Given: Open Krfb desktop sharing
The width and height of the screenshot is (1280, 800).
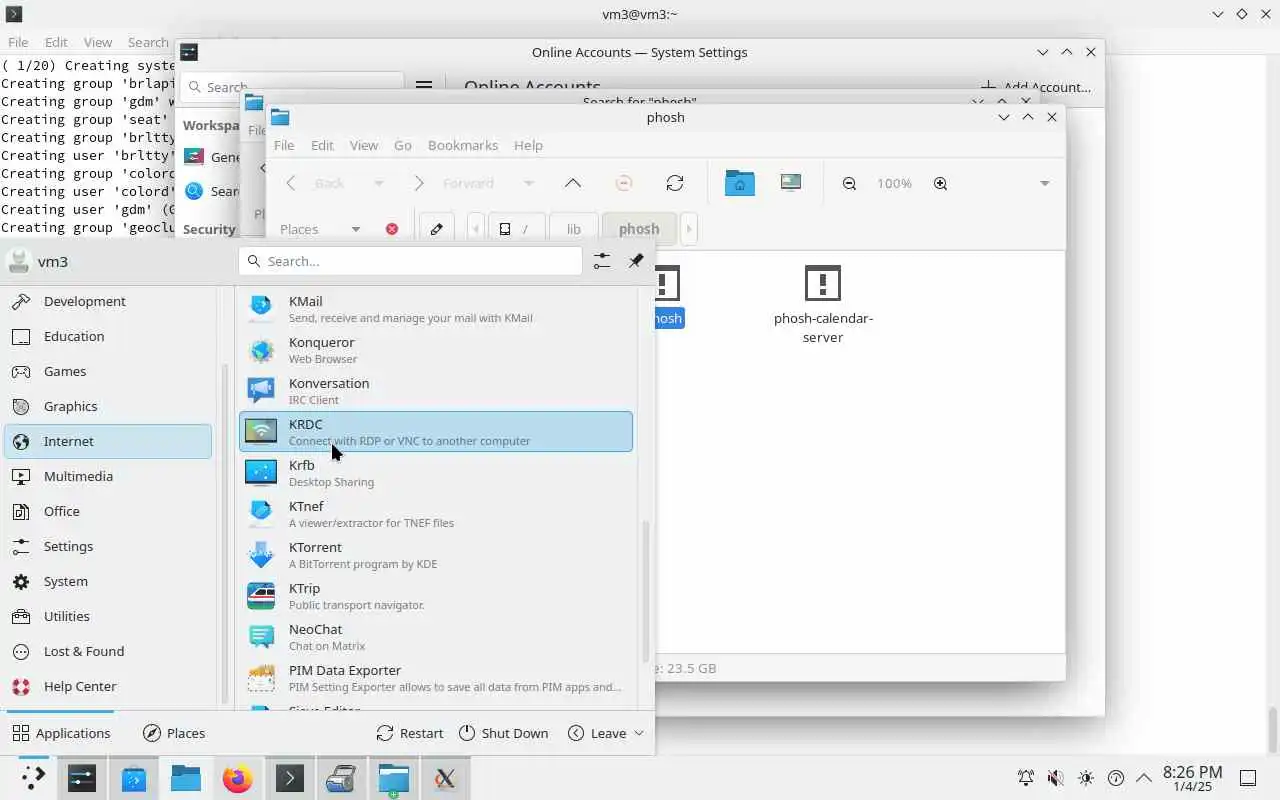Looking at the screenshot, I should pos(436,473).
